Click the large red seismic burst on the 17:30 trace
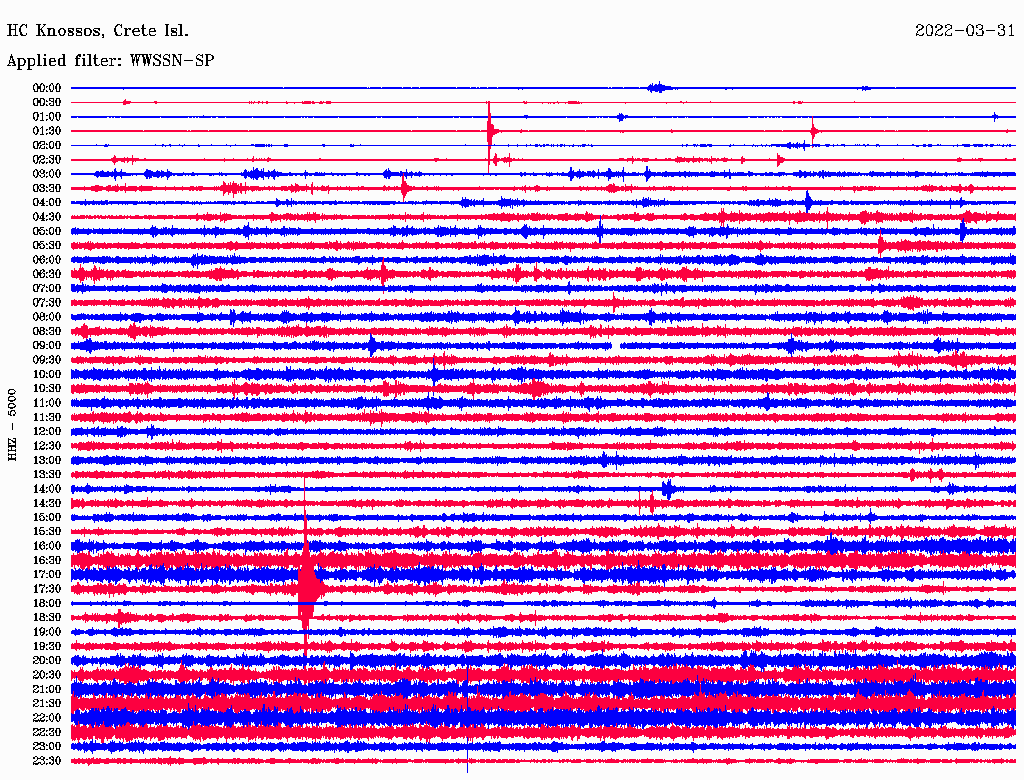1024x780 pixels. [x=307, y=588]
